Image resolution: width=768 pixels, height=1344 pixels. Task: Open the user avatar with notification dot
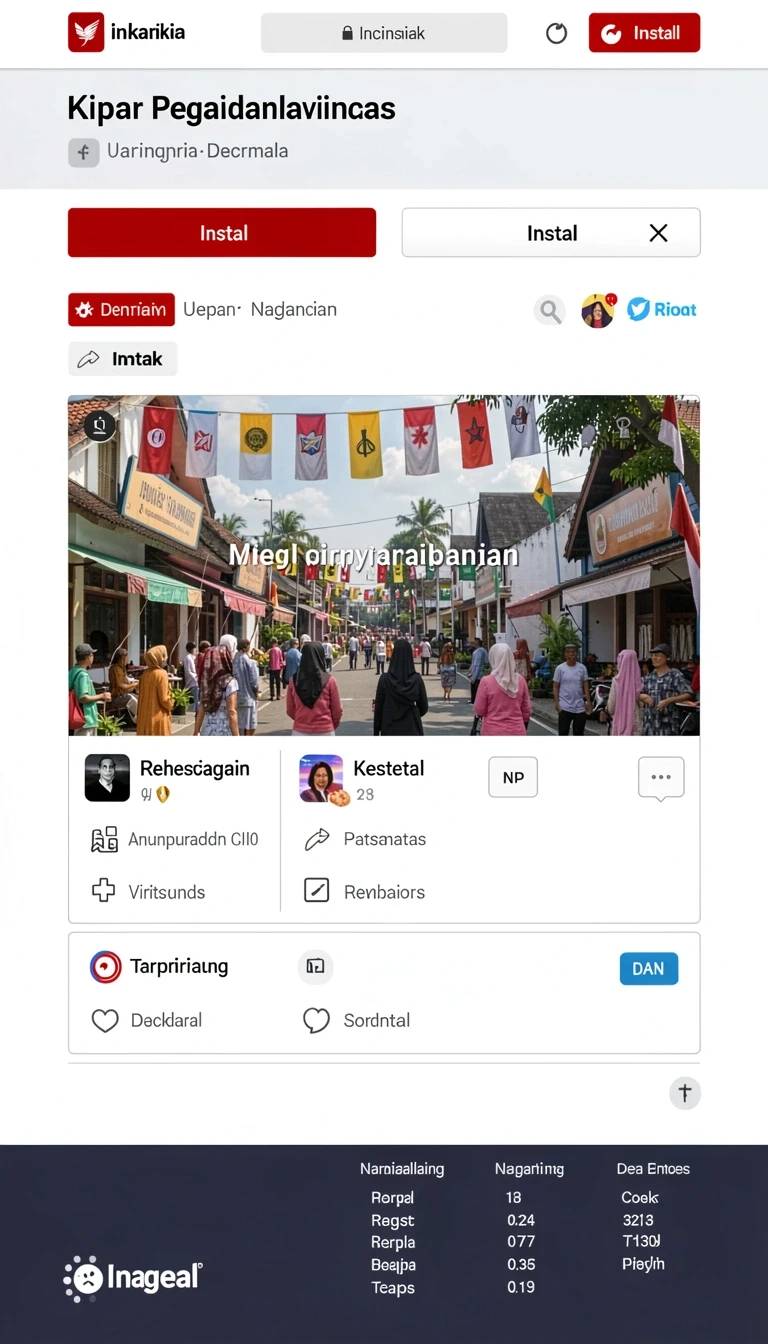(x=598, y=311)
